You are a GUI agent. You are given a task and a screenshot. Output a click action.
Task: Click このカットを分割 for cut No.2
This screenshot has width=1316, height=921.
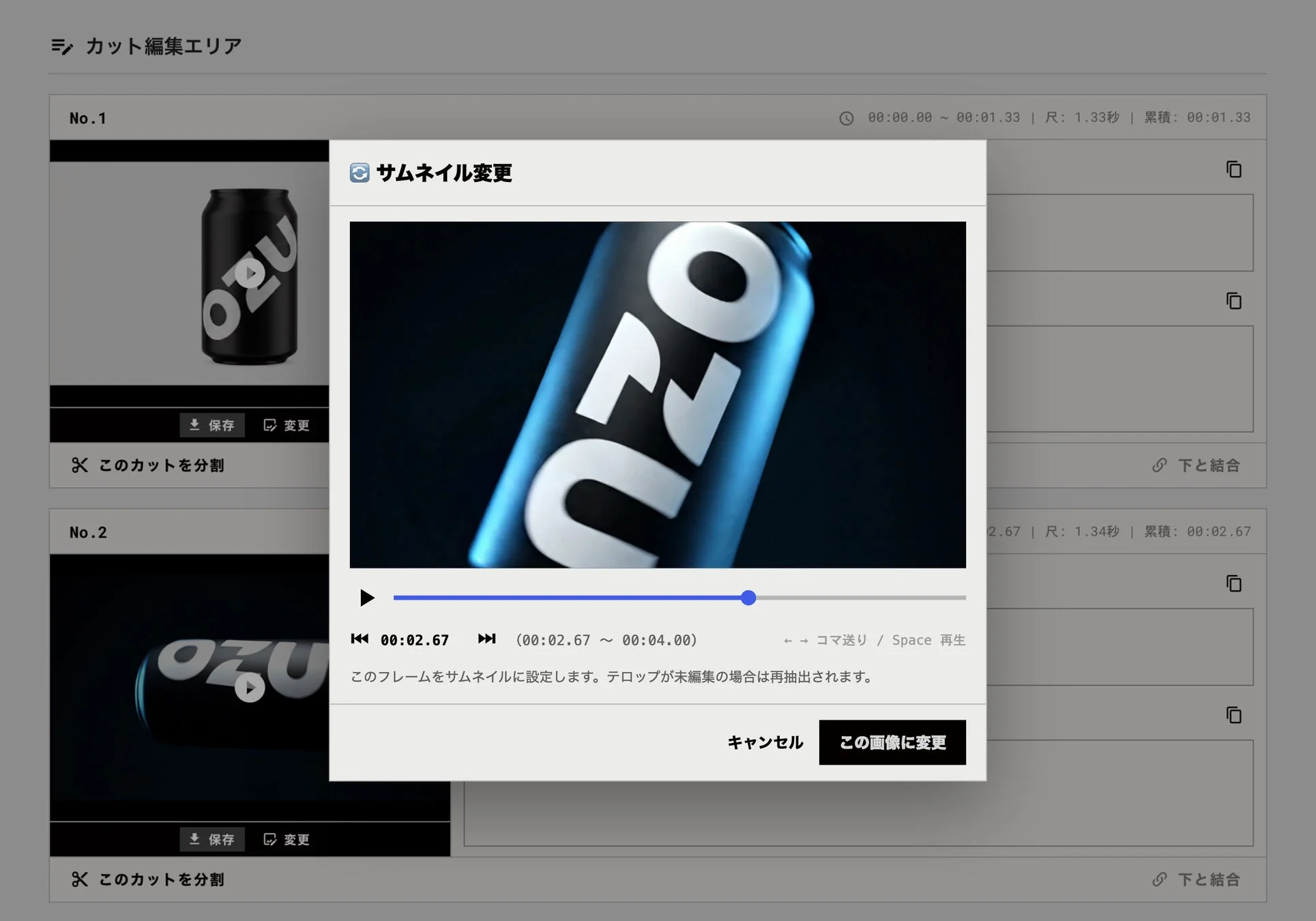pos(148,879)
